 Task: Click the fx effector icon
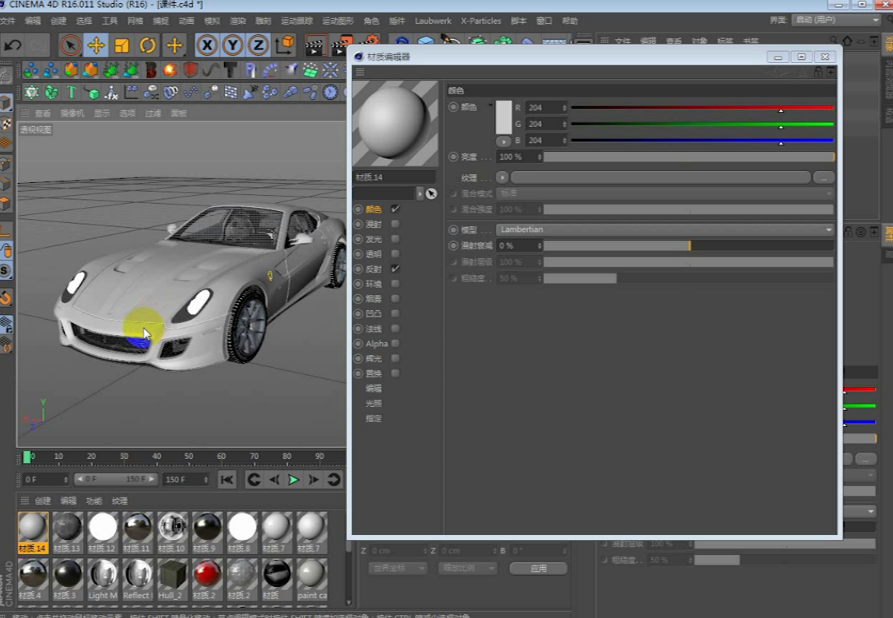point(111,92)
